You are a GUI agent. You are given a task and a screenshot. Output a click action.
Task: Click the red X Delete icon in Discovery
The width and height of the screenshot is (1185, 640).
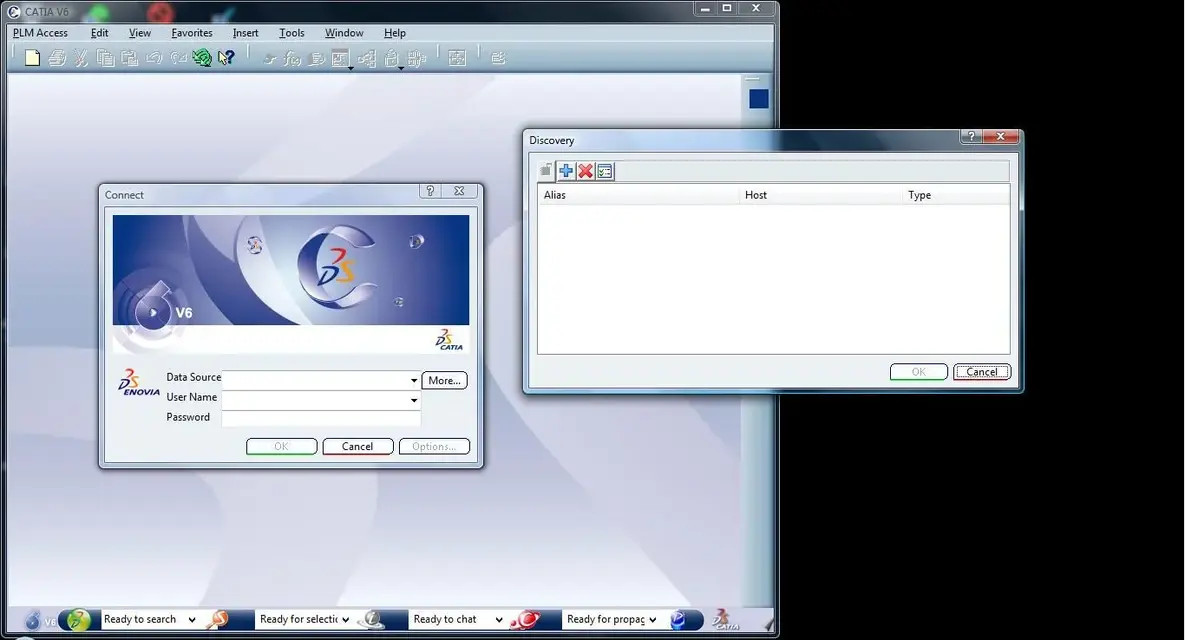(585, 171)
